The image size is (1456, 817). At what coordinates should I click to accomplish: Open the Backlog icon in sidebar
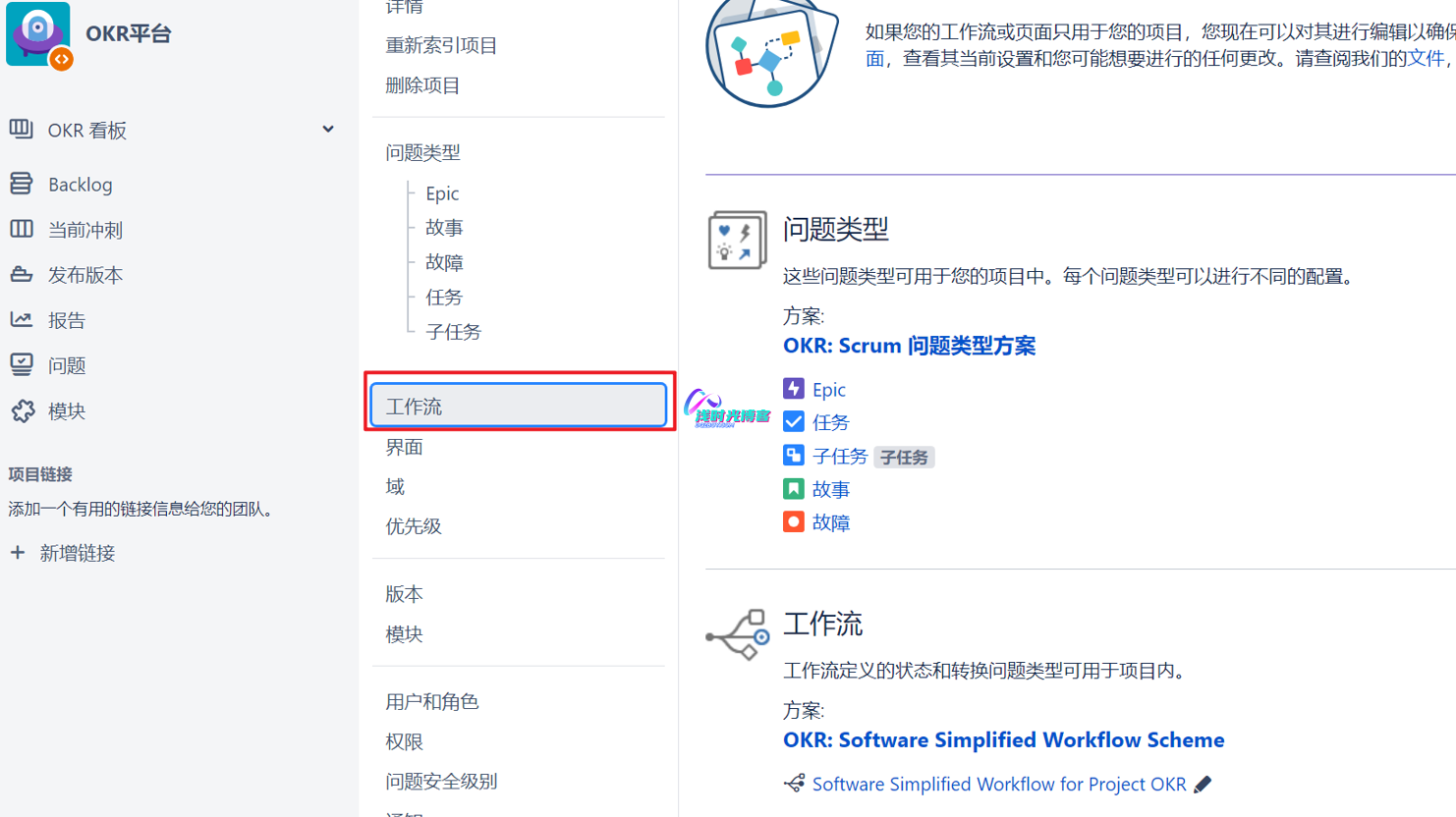(x=22, y=184)
